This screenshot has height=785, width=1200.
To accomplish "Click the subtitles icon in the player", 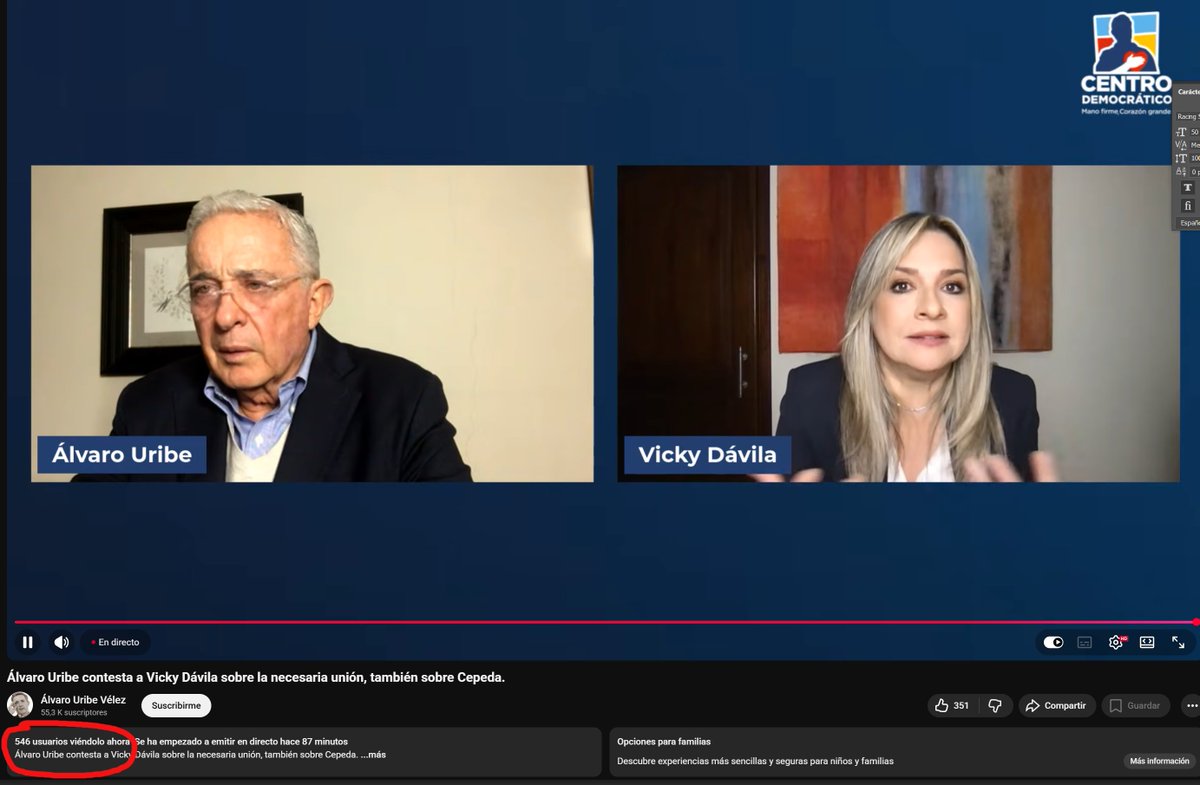I will pyautogui.click(x=1084, y=642).
